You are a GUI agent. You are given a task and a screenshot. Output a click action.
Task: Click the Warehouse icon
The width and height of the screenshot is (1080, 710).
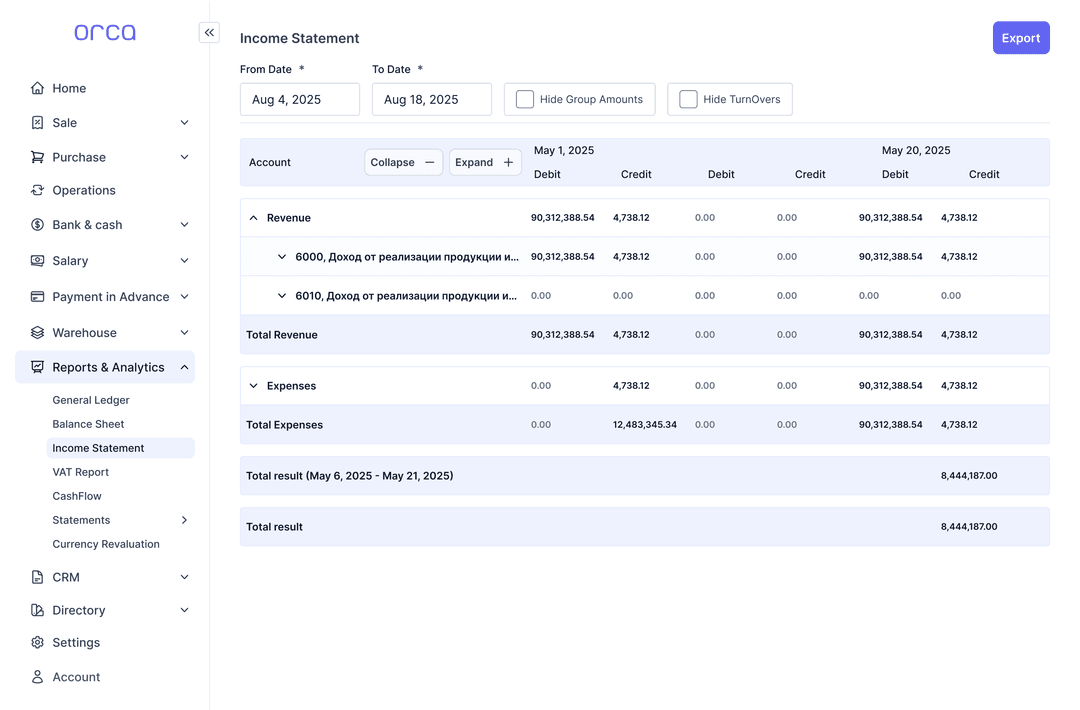click(36, 331)
